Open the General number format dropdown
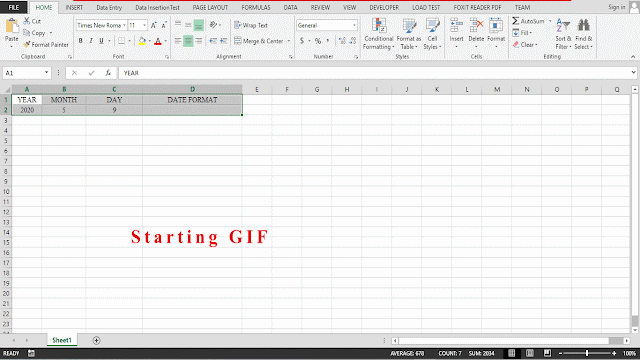The height and width of the screenshot is (360, 640). coord(354,25)
